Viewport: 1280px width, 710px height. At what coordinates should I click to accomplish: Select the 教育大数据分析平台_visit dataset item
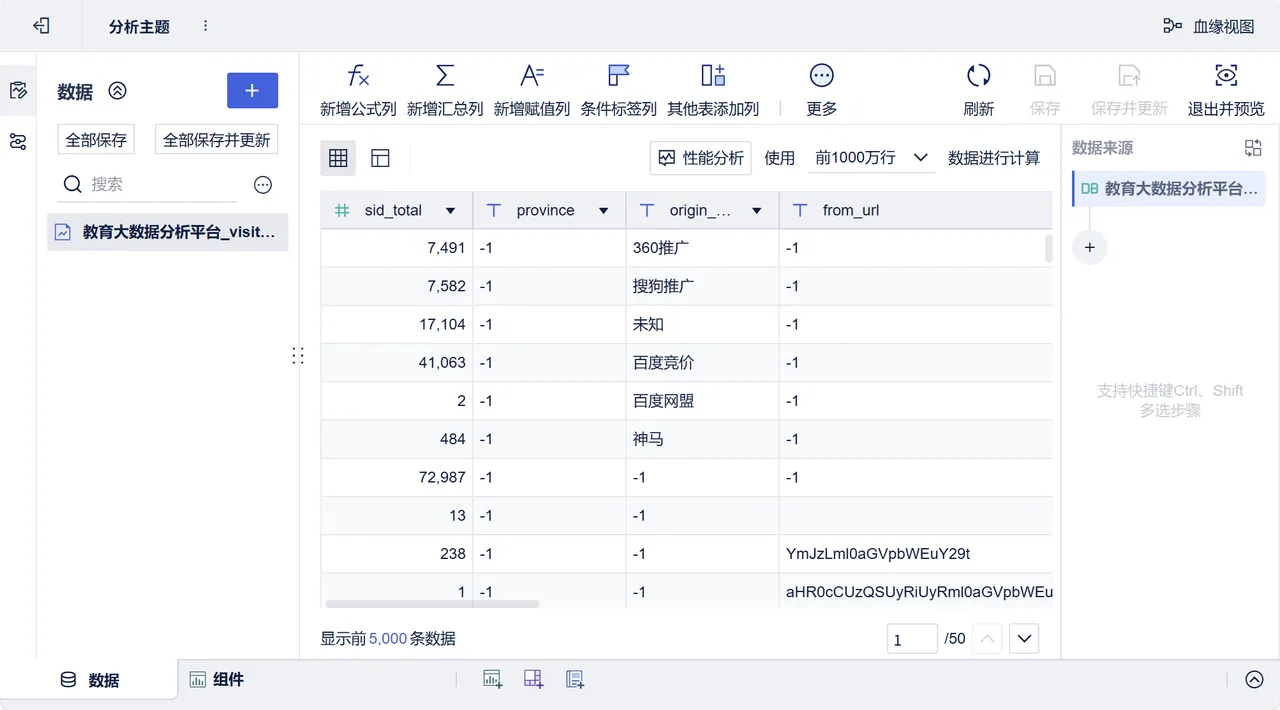168,232
